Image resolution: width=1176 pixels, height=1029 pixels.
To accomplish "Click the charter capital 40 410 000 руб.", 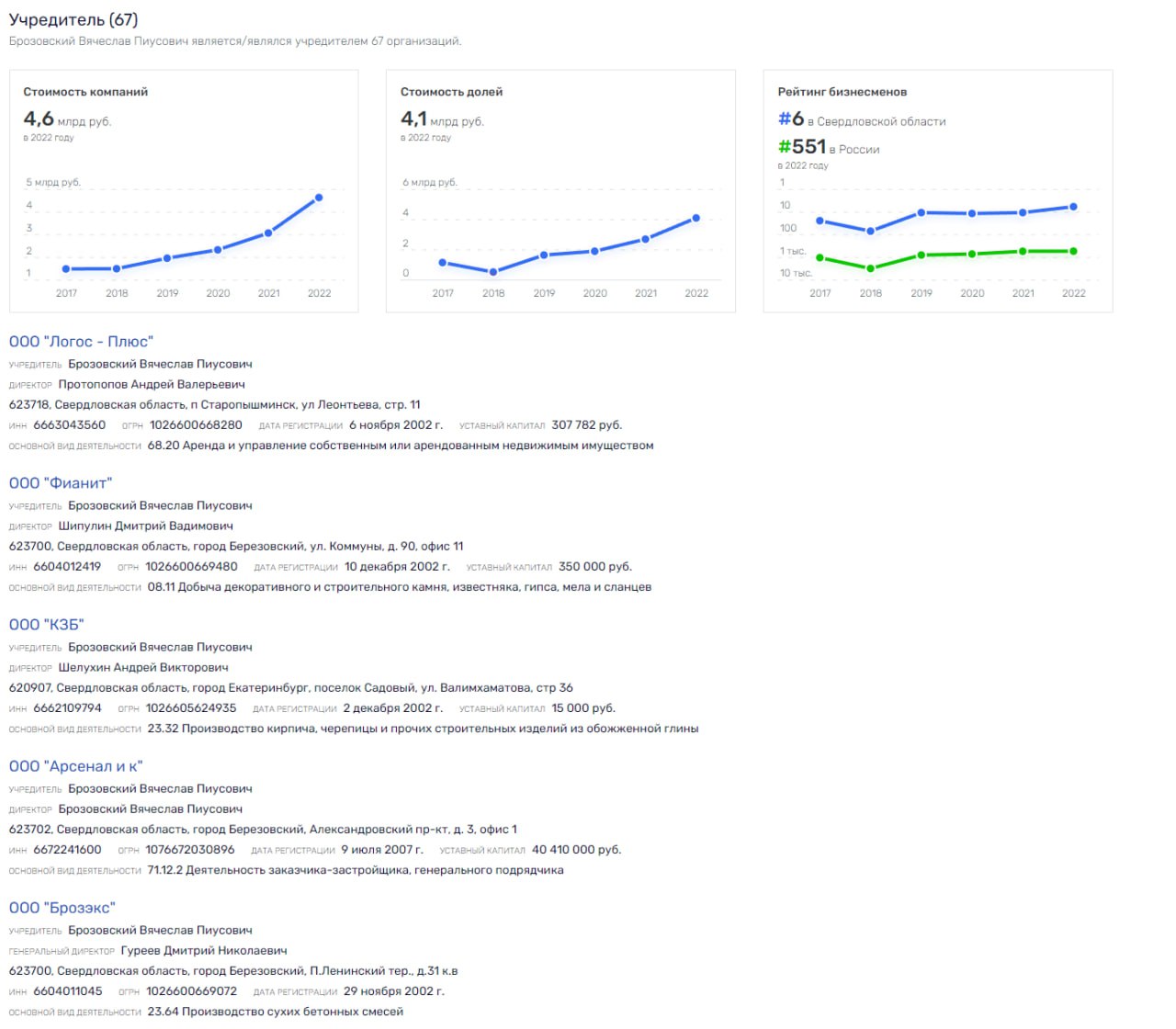I will click(x=577, y=850).
